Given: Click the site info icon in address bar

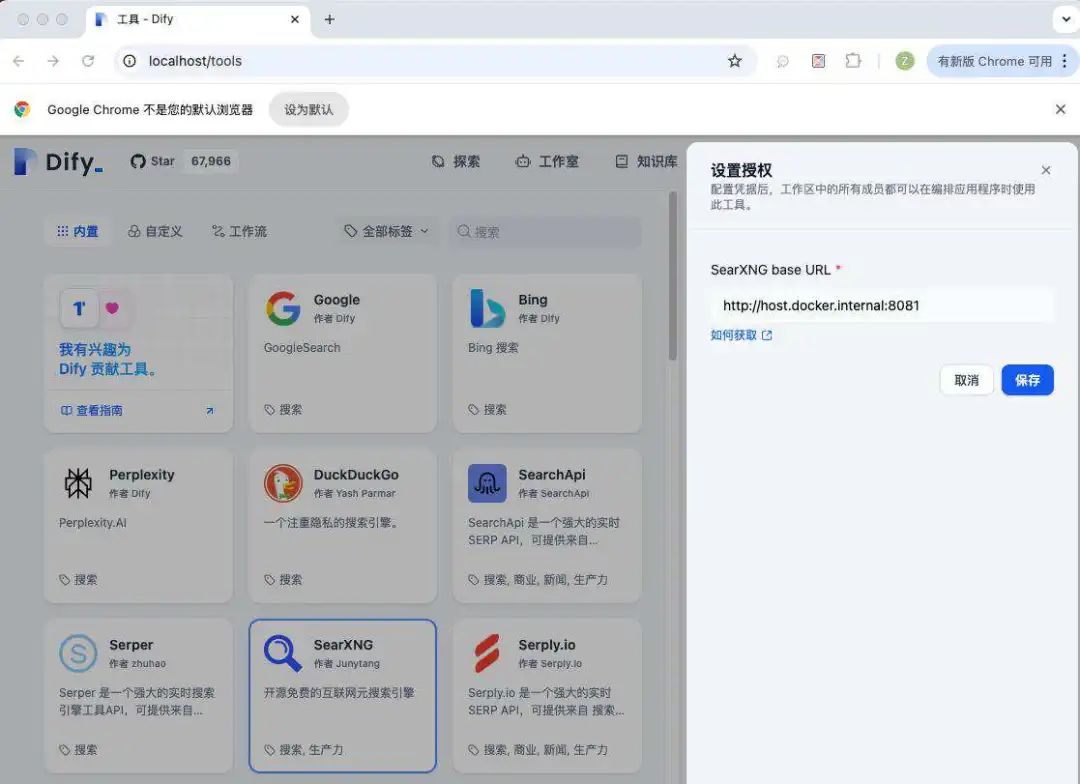Looking at the screenshot, I should [129, 61].
